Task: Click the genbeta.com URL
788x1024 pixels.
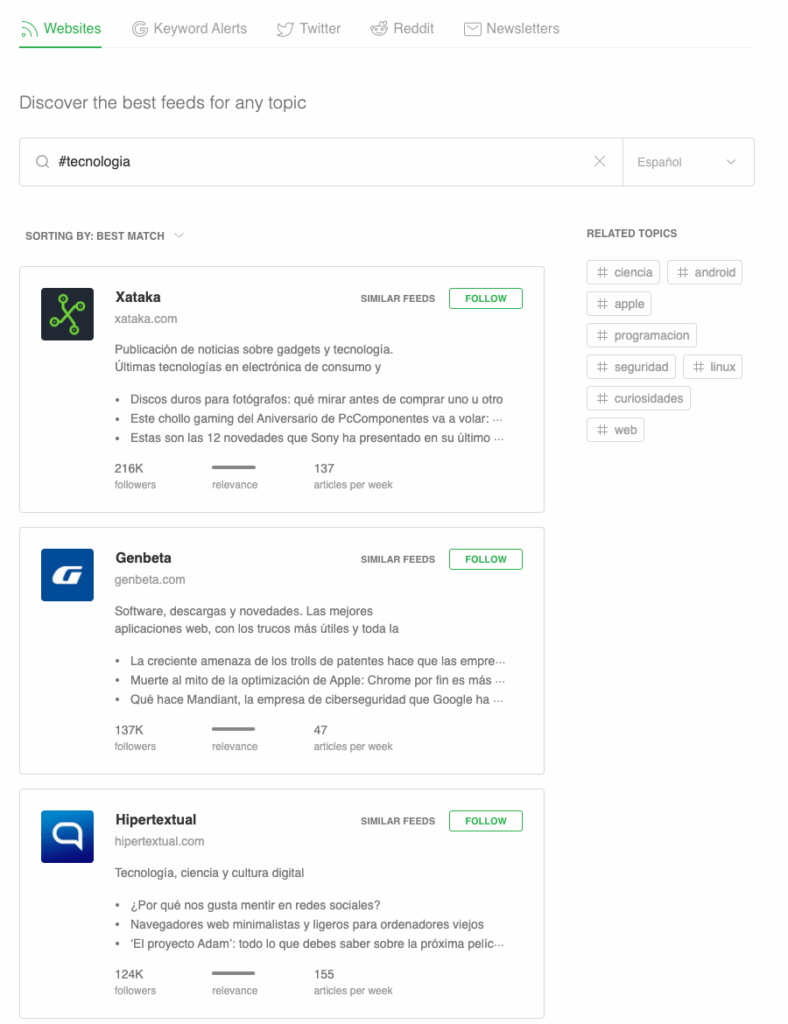Action: coord(150,579)
